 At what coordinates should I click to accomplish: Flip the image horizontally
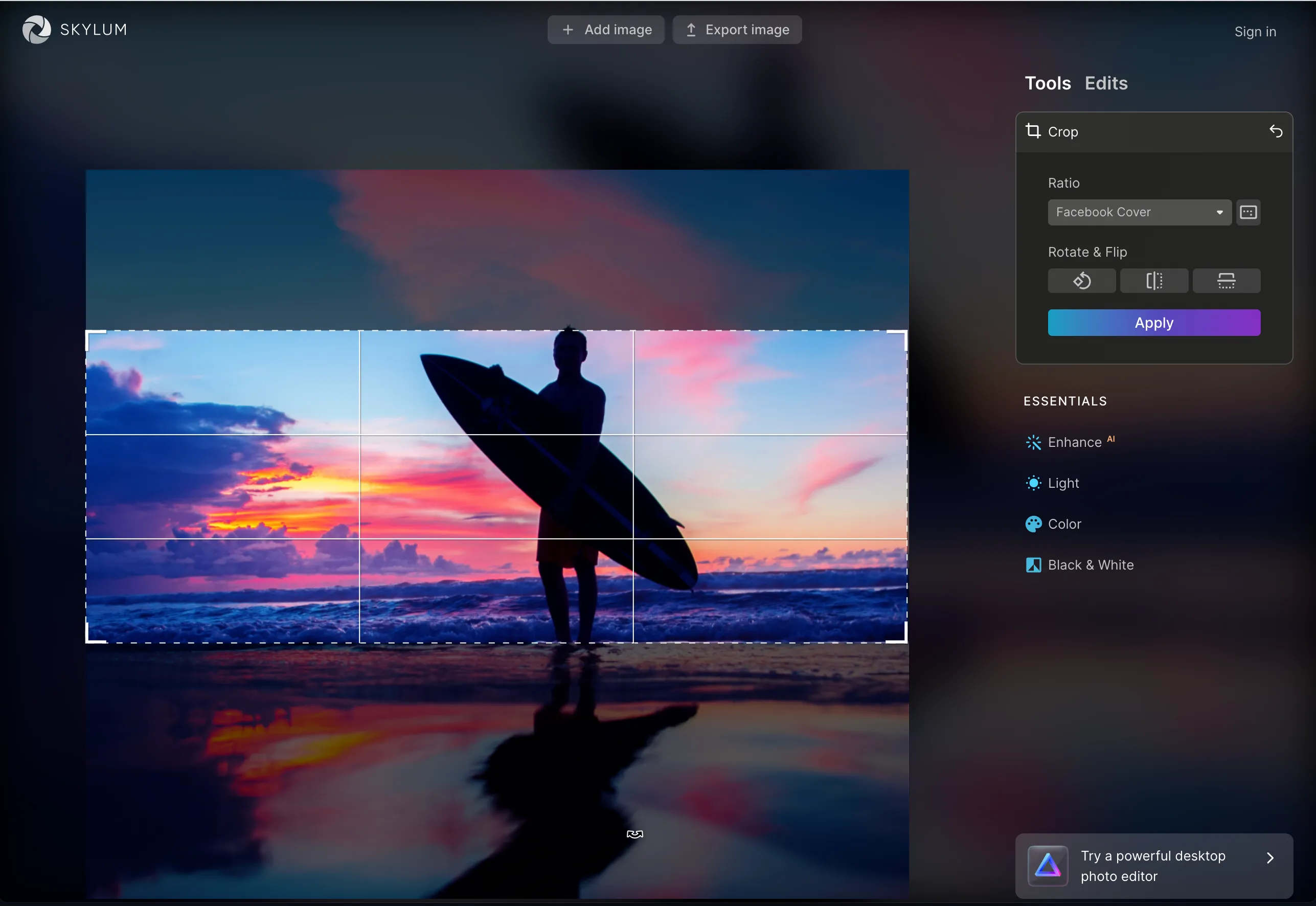1154,281
